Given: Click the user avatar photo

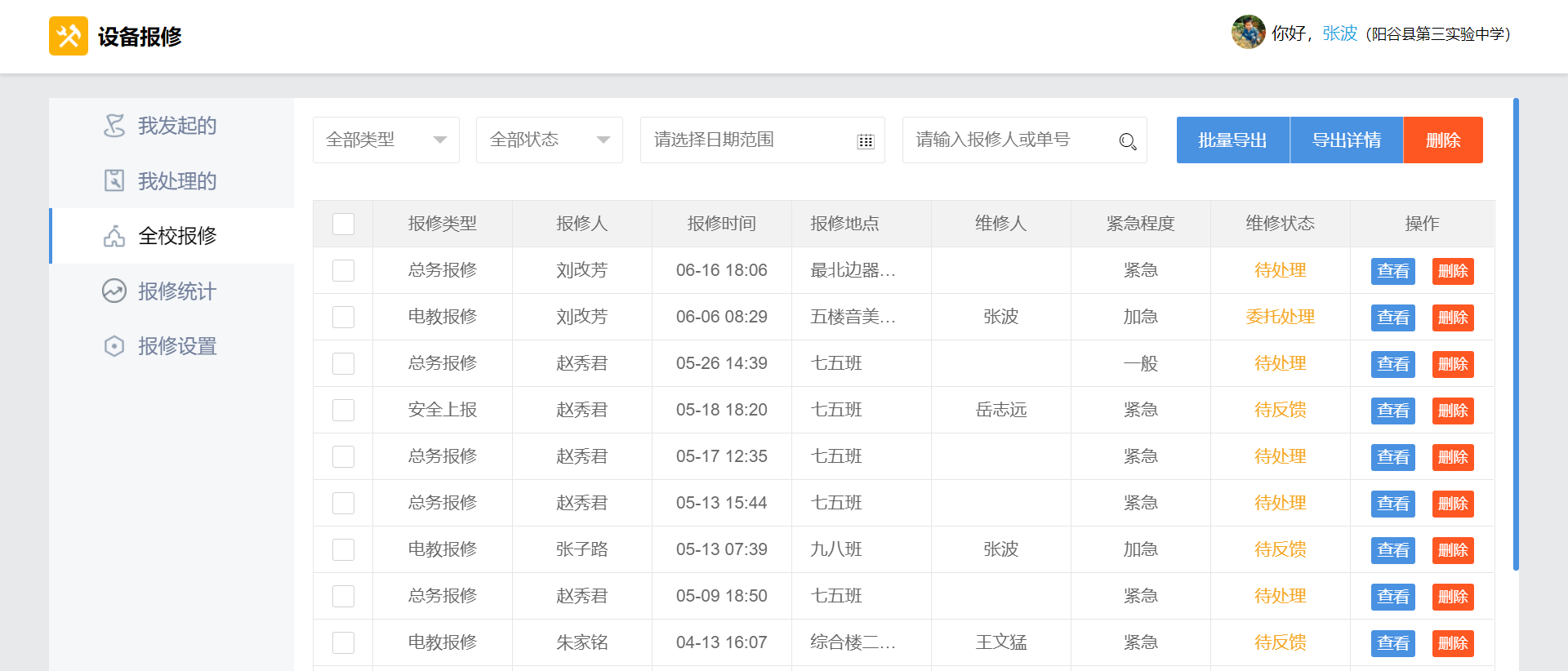Looking at the screenshot, I should pyautogui.click(x=1248, y=32).
